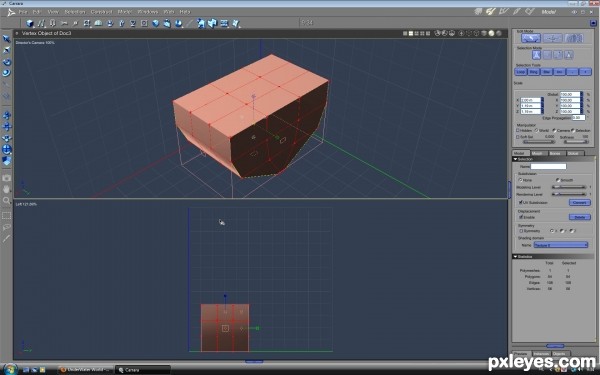The height and width of the screenshot is (375, 600).
Task: Click the Carrara logo icon beside File menu
Action: (11, 12)
